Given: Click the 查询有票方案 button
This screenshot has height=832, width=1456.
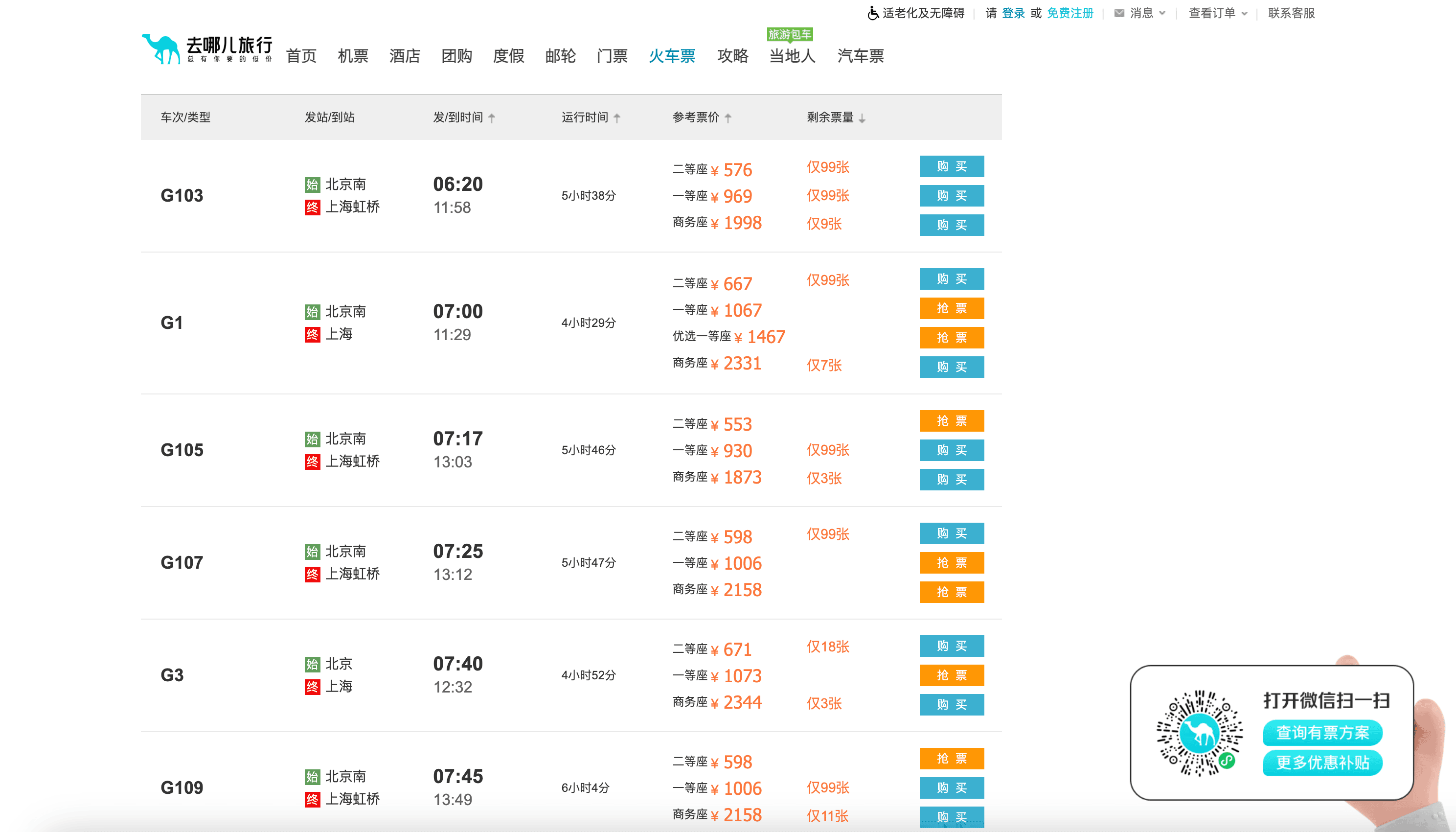Looking at the screenshot, I should (1322, 733).
